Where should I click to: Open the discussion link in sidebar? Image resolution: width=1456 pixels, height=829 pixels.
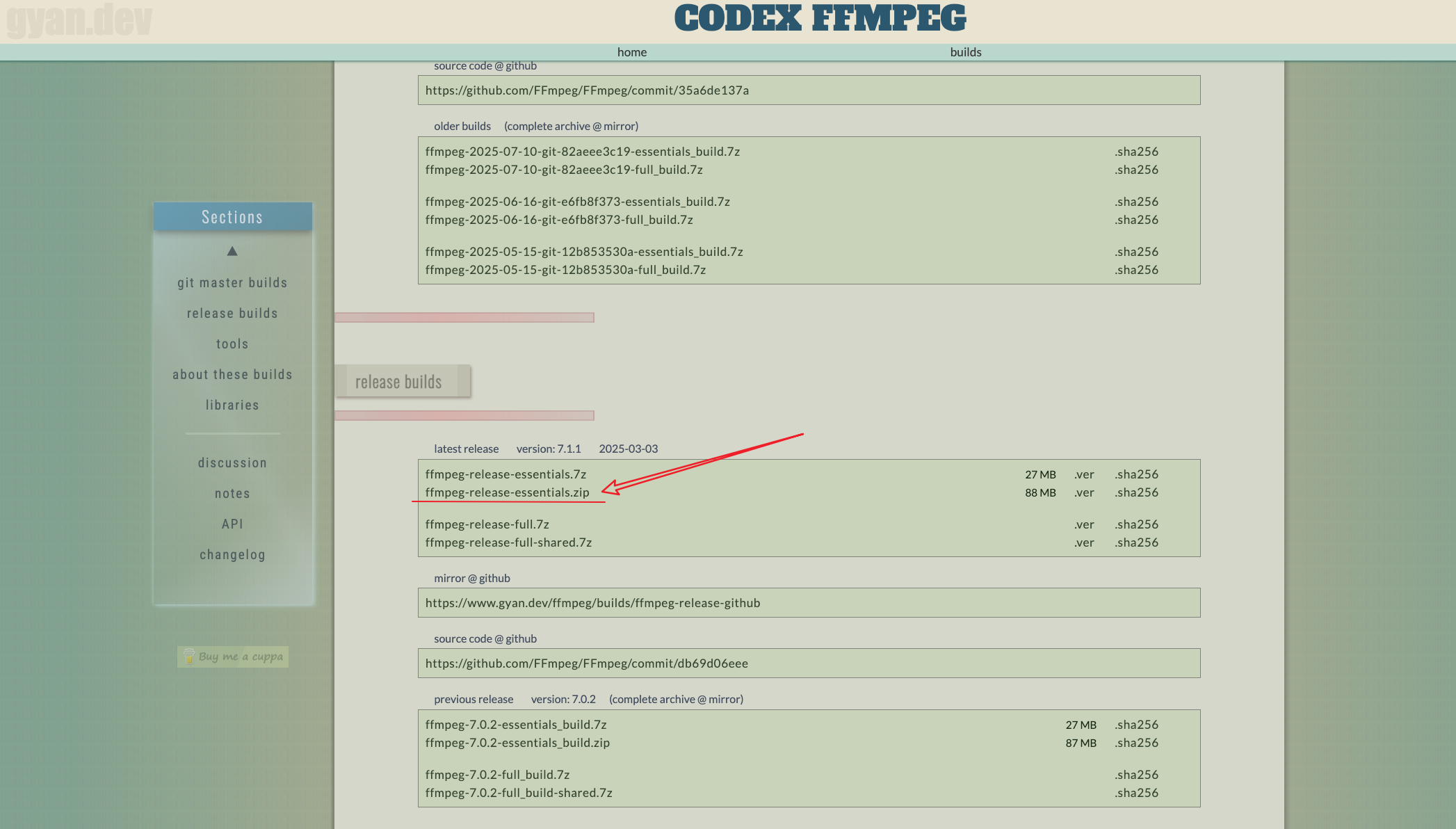[232, 463]
